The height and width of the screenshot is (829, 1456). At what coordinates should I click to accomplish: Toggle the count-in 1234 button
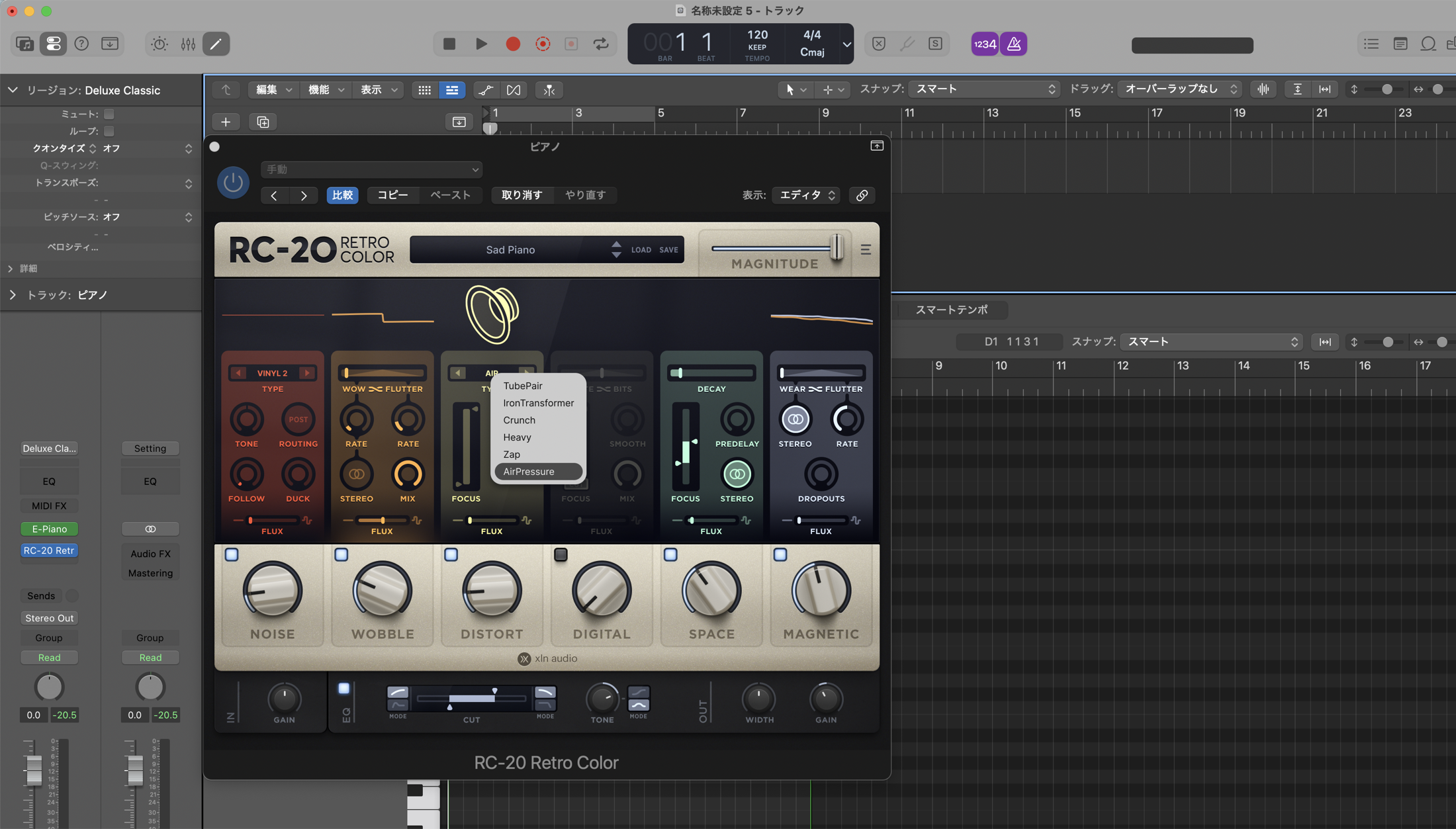[985, 44]
